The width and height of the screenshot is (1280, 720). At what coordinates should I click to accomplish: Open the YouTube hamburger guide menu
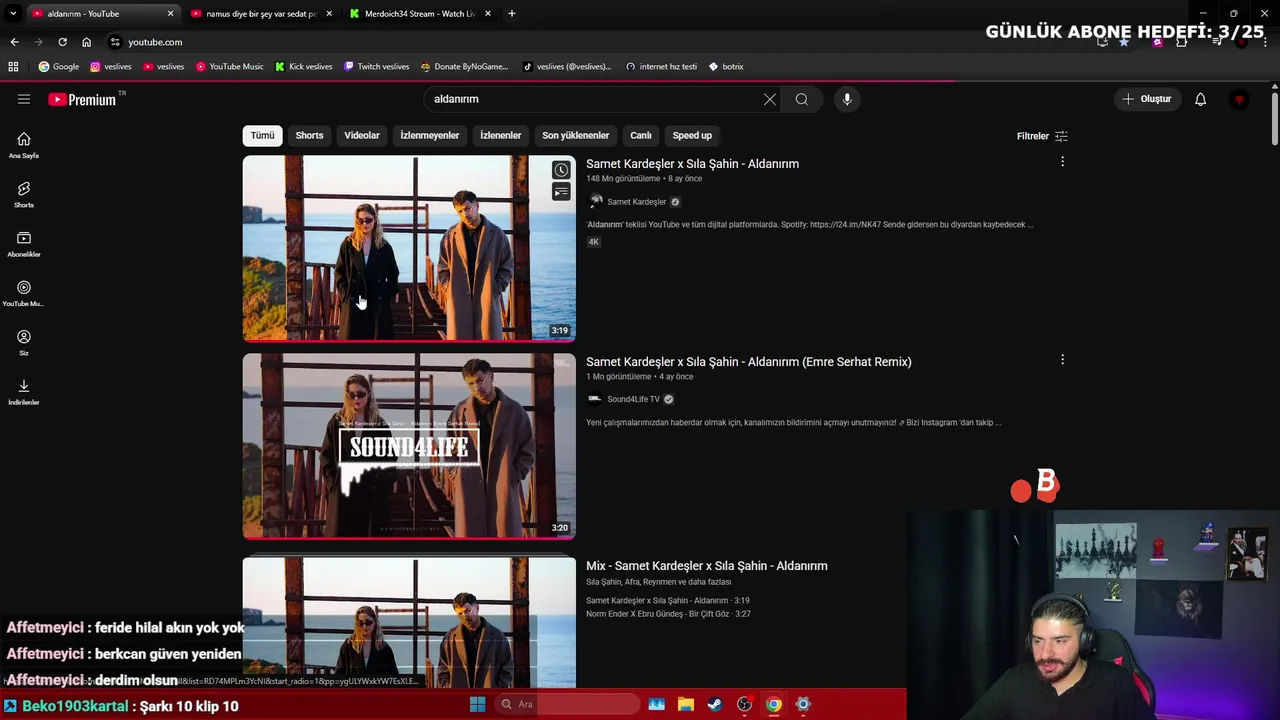pos(24,99)
